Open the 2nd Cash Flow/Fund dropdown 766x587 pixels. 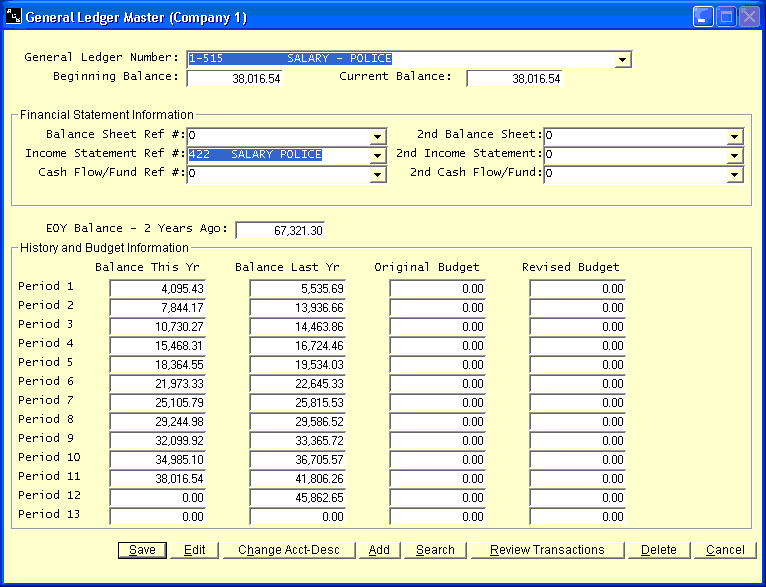click(x=735, y=175)
